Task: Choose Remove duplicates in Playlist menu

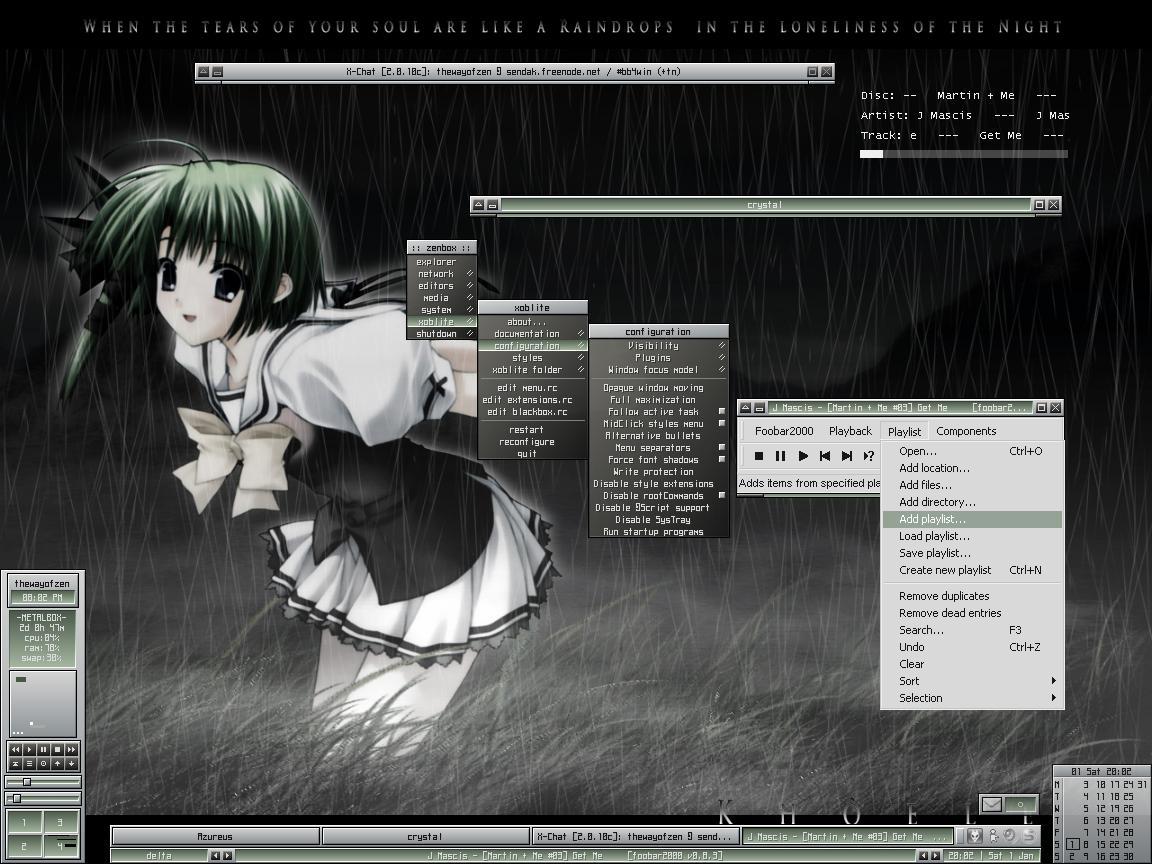Action: (972, 596)
